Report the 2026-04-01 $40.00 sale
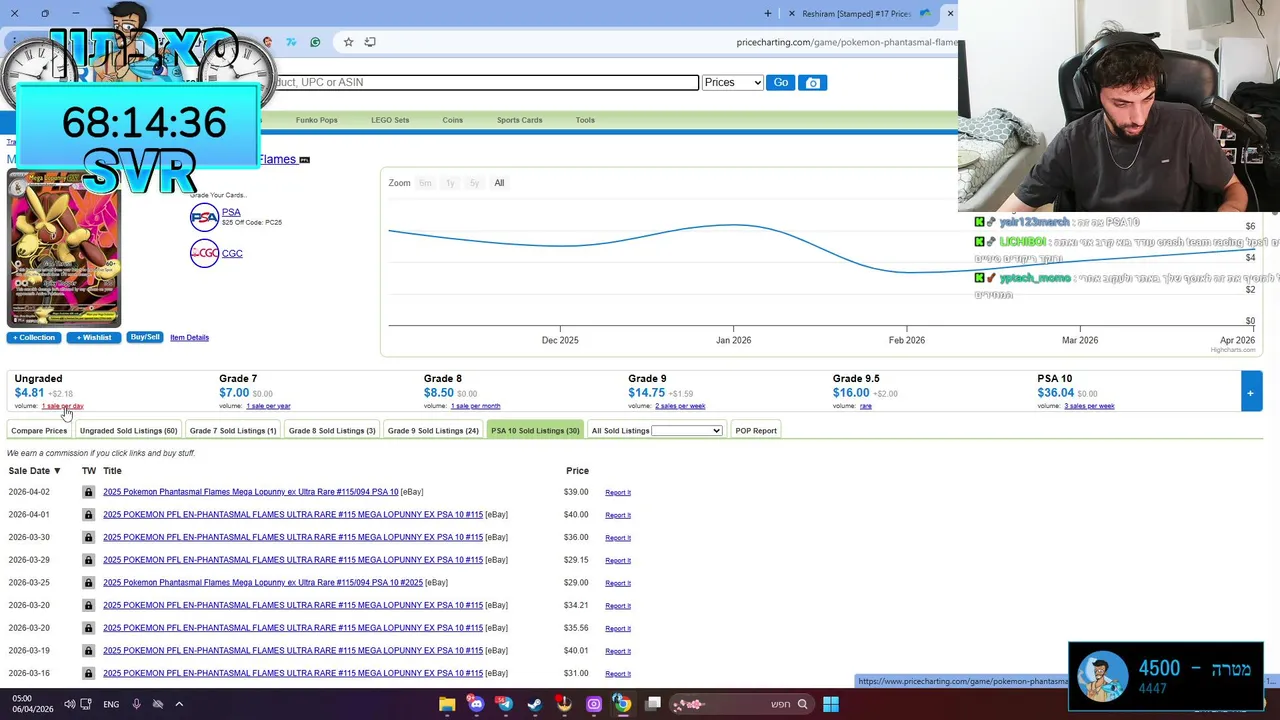 pyautogui.click(x=618, y=515)
